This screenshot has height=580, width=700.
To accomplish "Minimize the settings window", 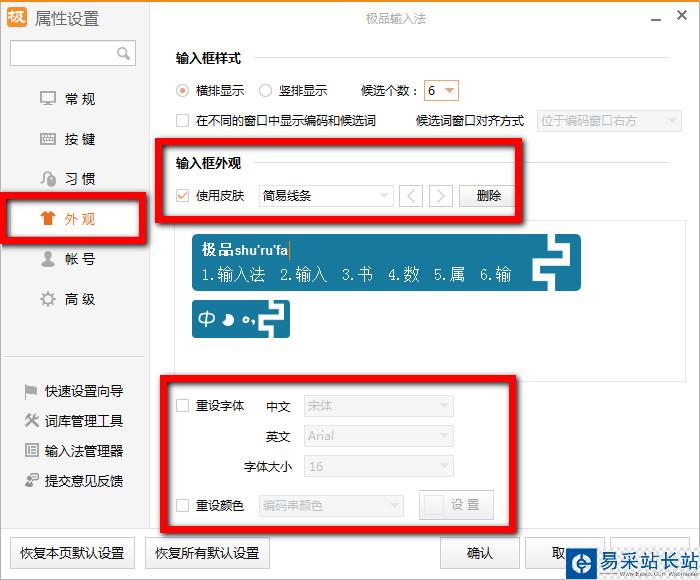I will 656,19.
